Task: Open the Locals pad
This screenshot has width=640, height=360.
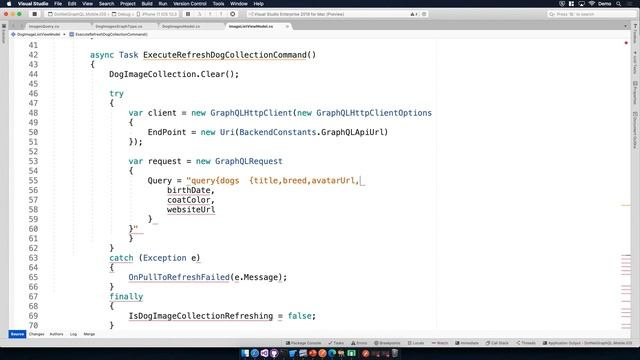Action: coord(416,343)
